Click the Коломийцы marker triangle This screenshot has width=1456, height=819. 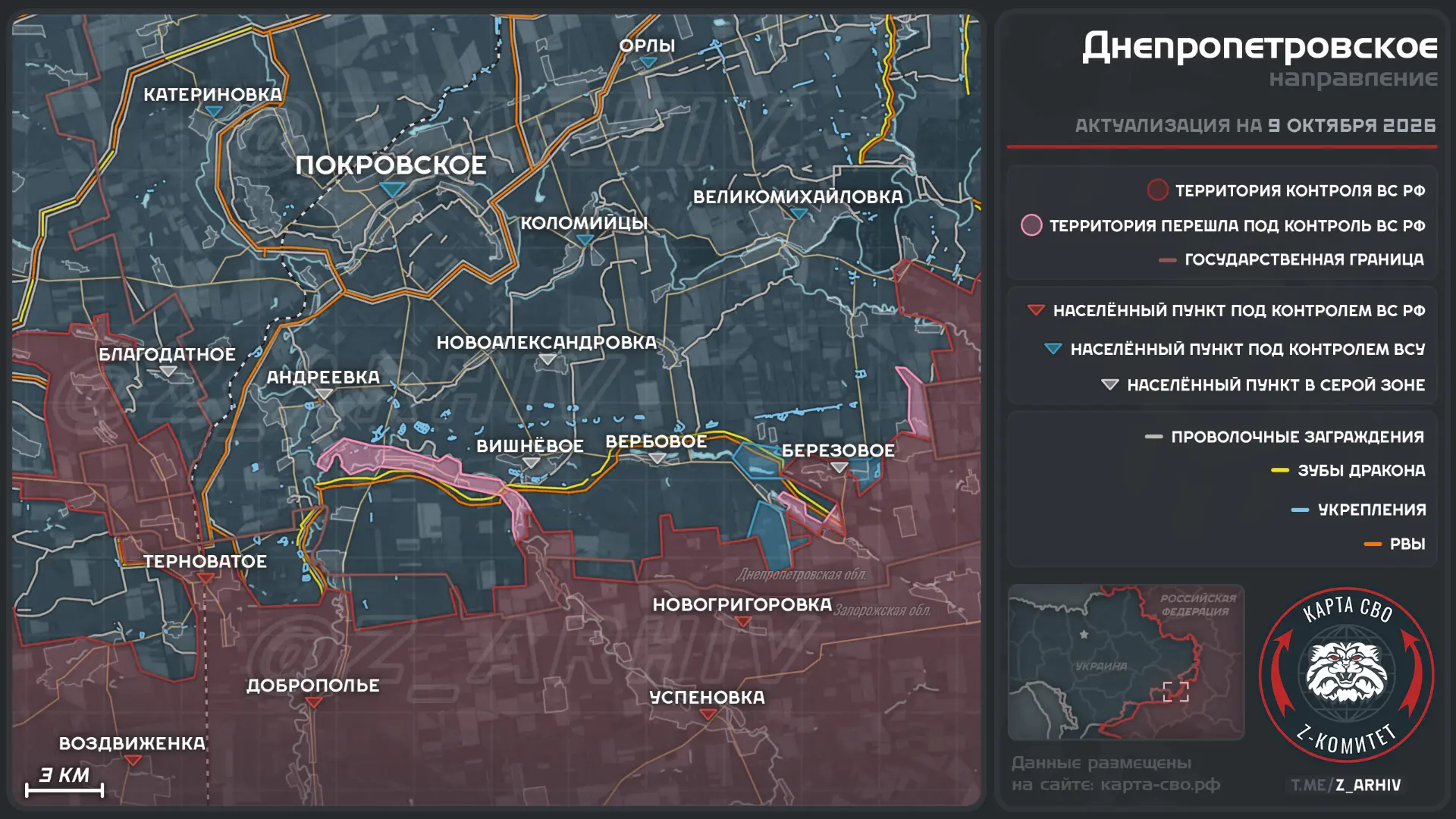click(x=585, y=240)
